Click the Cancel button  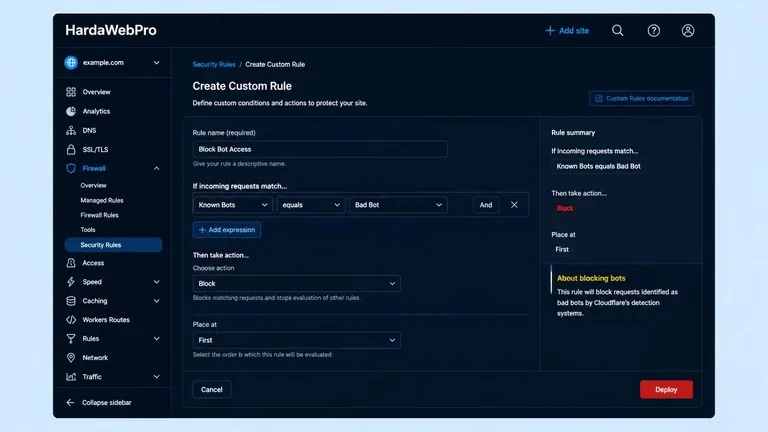pyautogui.click(x=212, y=390)
